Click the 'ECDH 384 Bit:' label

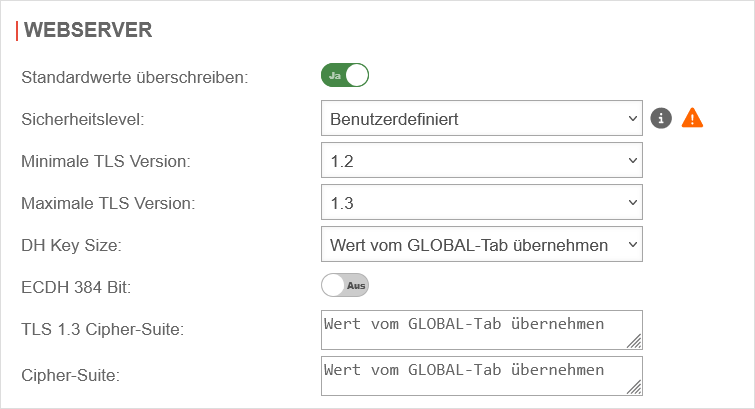(76, 287)
